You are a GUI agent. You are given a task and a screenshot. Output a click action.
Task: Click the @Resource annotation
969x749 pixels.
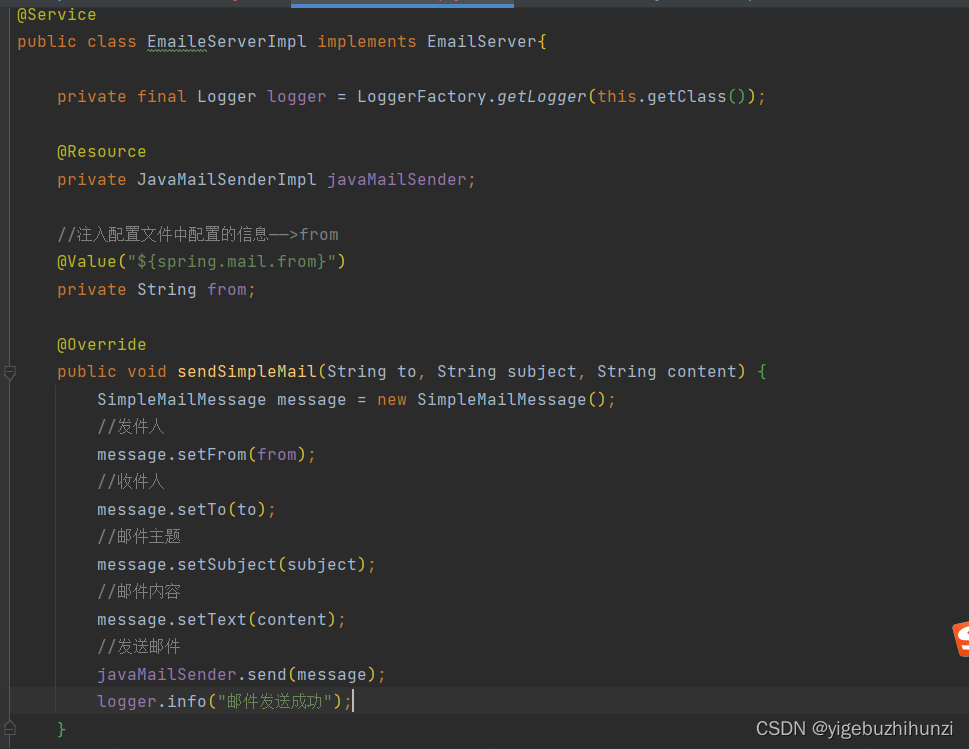point(101,151)
